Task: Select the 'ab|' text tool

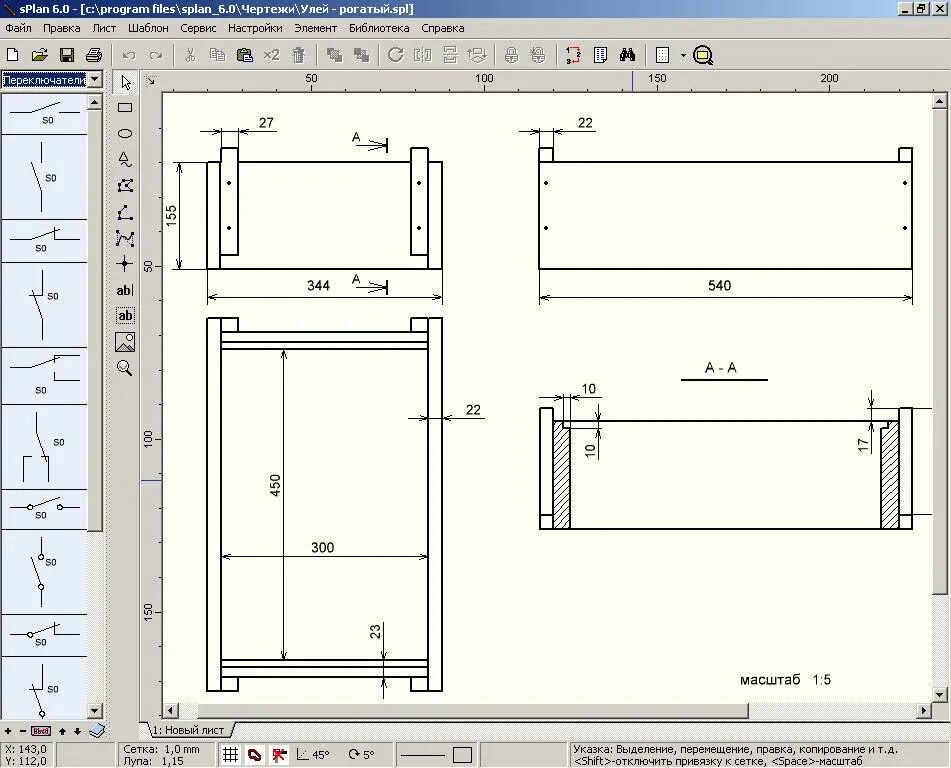Action: pyautogui.click(x=125, y=291)
